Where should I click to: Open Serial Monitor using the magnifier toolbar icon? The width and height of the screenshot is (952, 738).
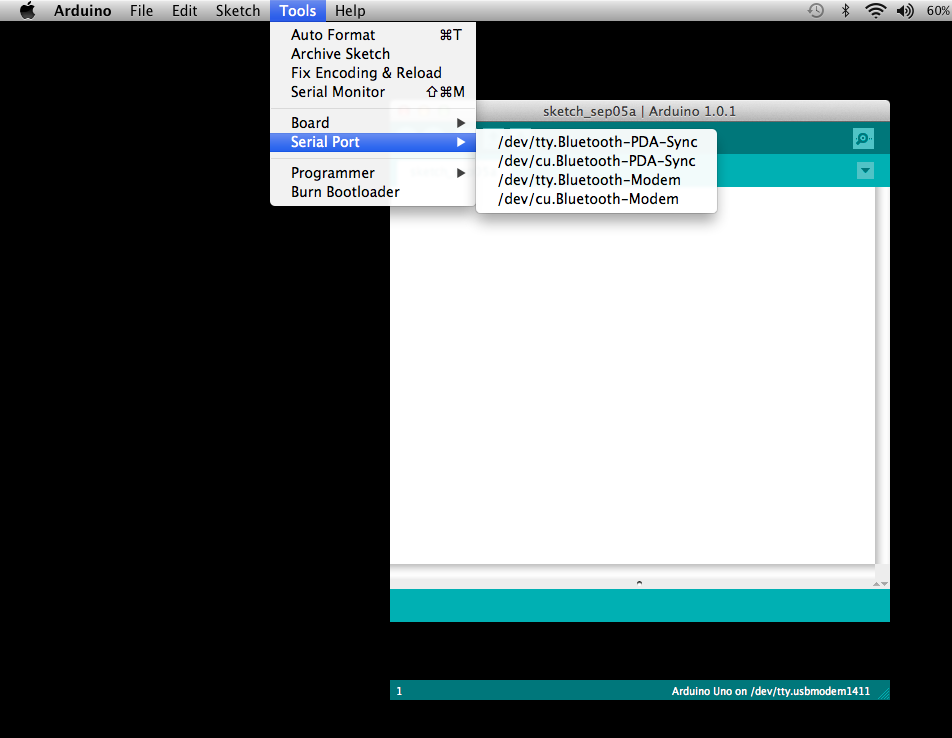[x=862, y=138]
